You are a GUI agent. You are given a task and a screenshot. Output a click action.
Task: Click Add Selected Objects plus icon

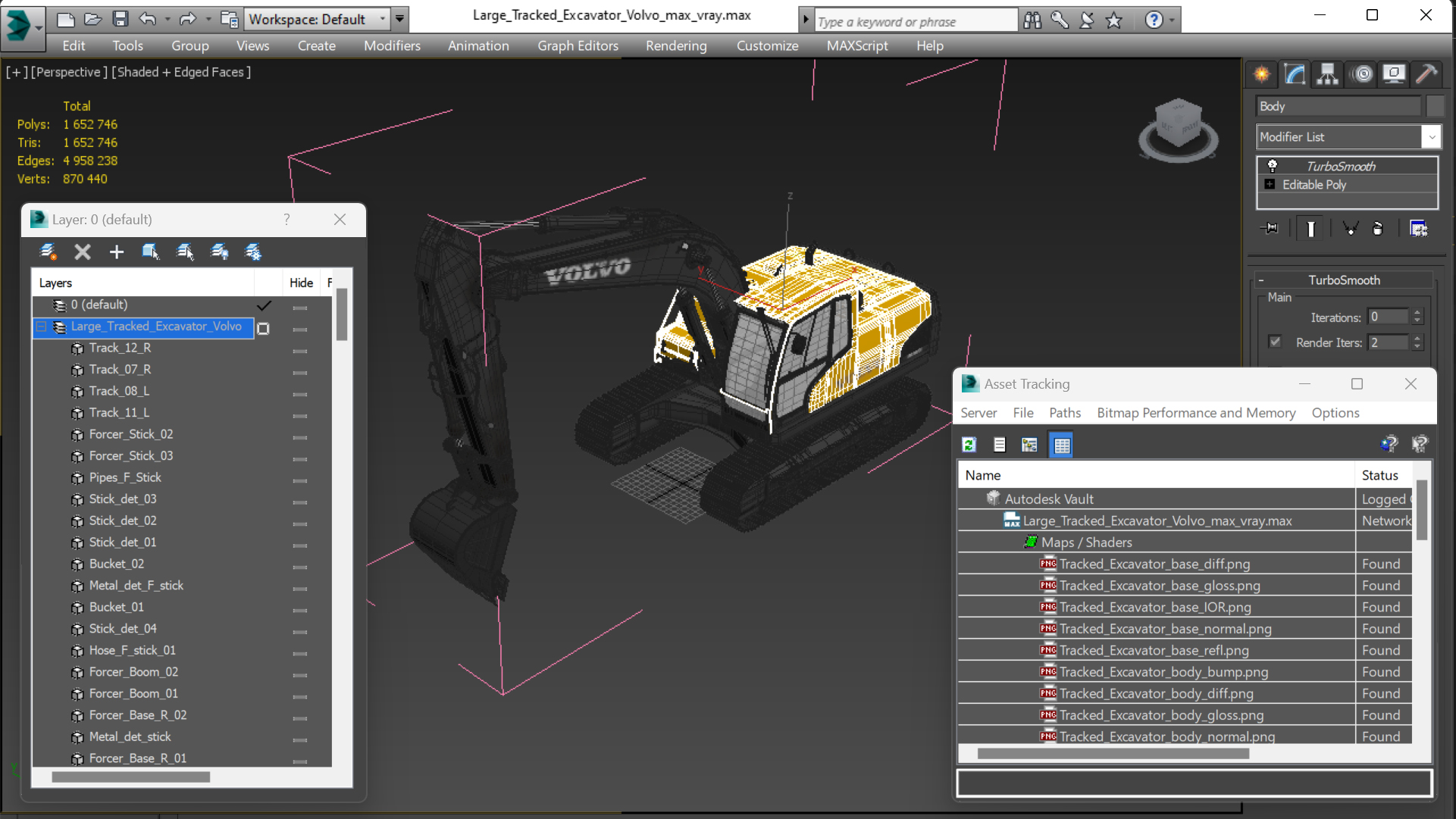coord(116,252)
